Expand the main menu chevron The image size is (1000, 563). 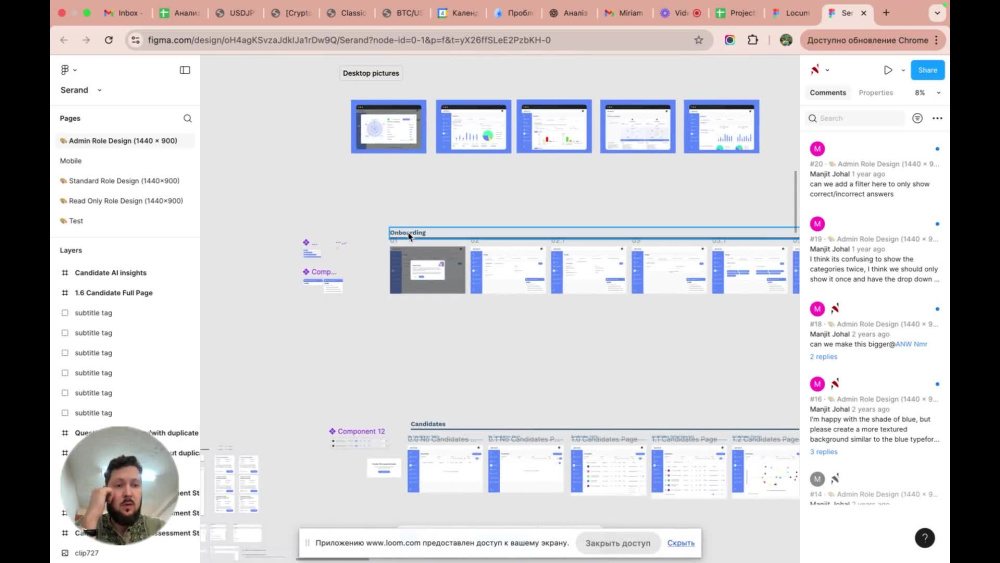pyautogui.click(x=75, y=70)
